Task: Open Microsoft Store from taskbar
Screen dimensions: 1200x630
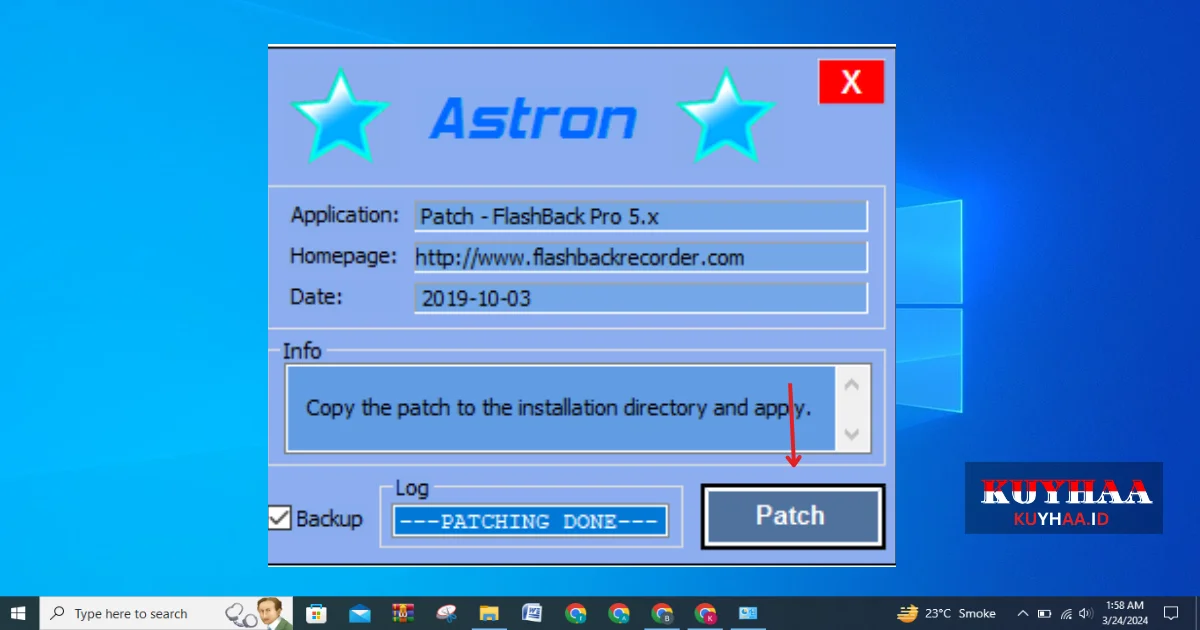Action: point(316,613)
